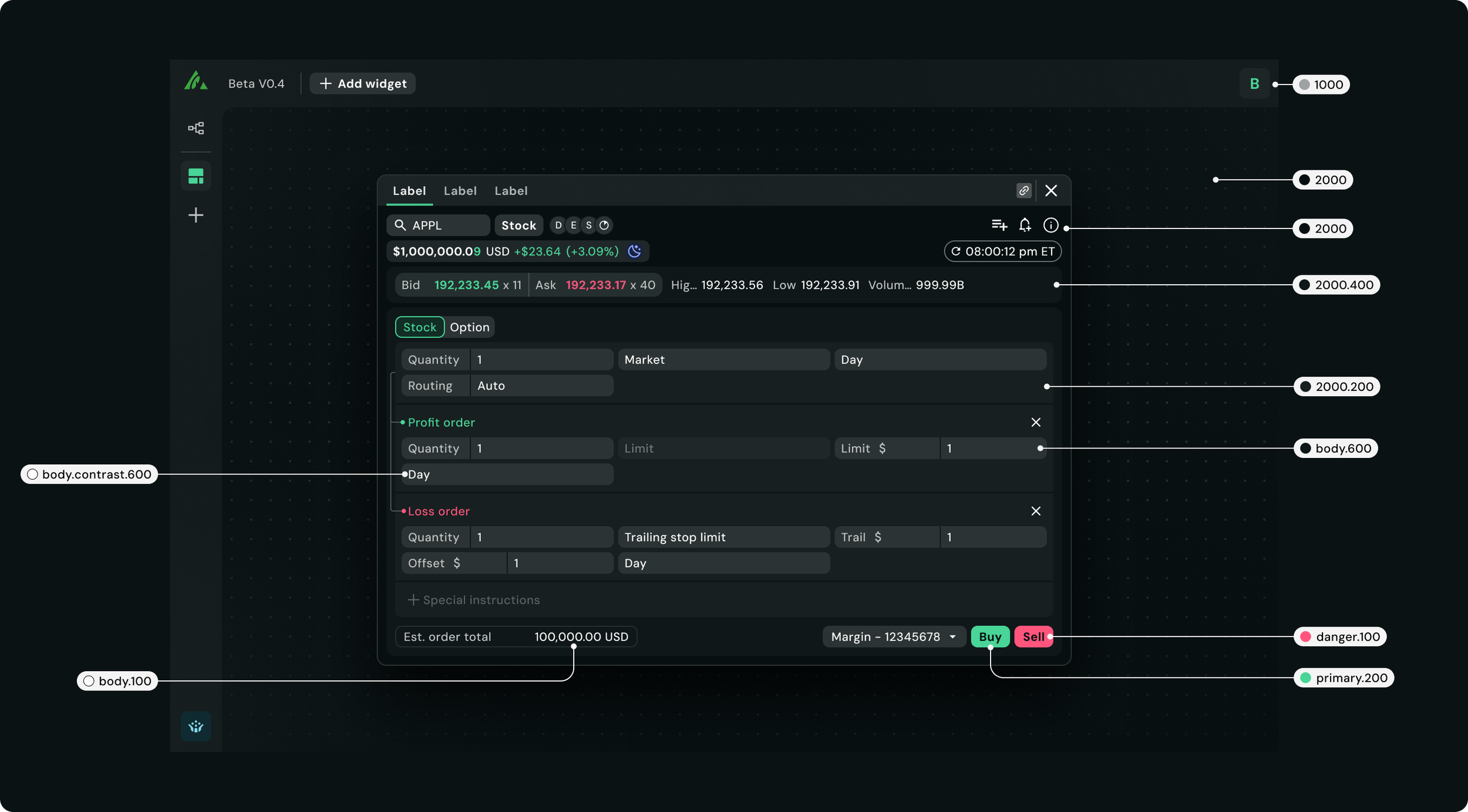Click the main order Quantity field beside Market
This screenshot has height=812, width=1468.
pyautogui.click(x=507, y=359)
